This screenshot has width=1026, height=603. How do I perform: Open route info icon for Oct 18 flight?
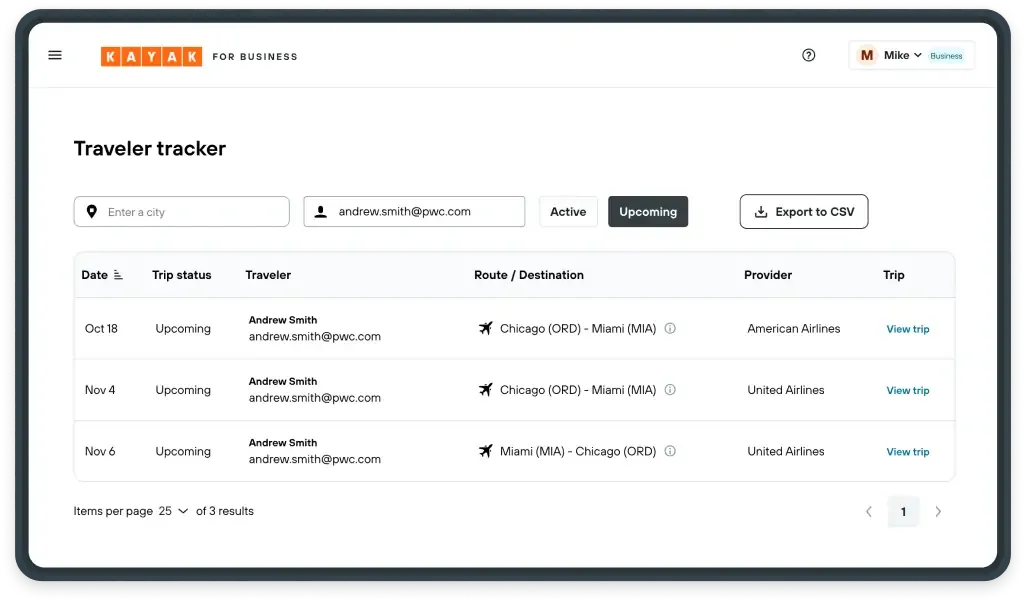point(670,328)
